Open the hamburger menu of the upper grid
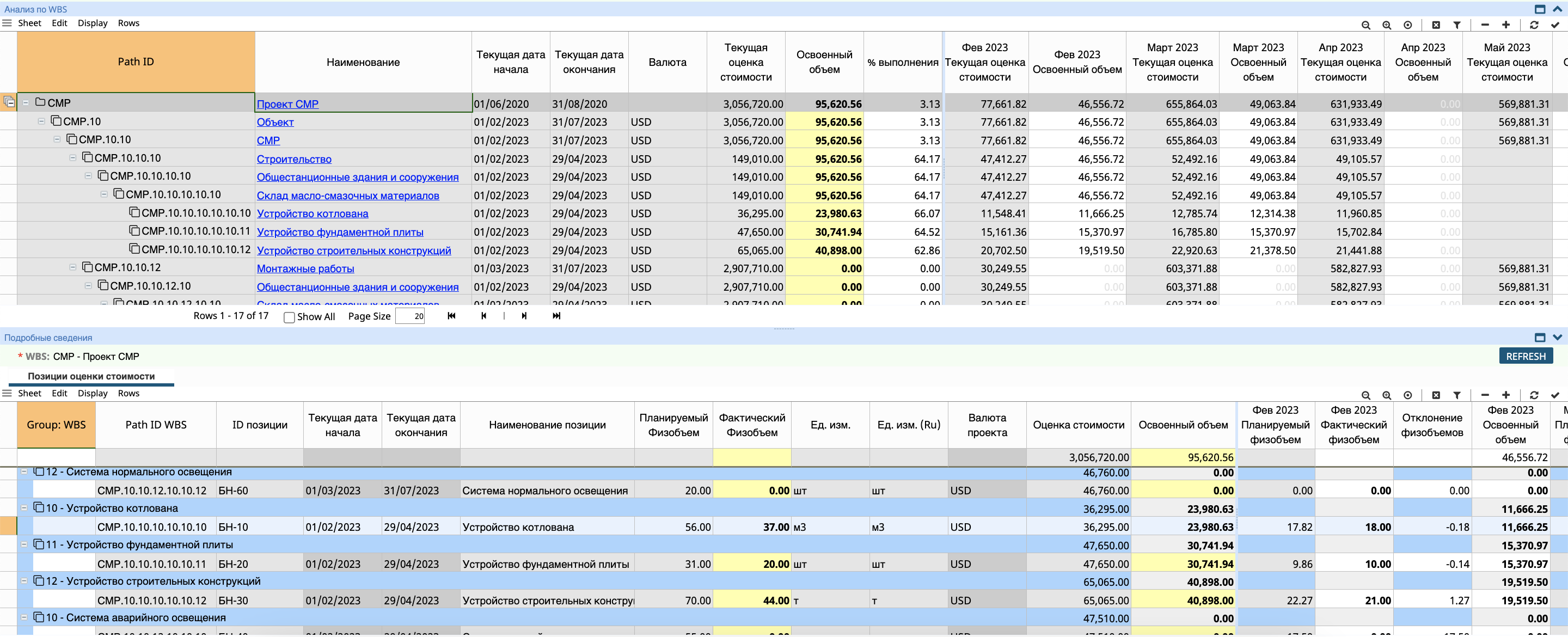This screenshot has width=1568, height=637. click(x=7, y=23)
